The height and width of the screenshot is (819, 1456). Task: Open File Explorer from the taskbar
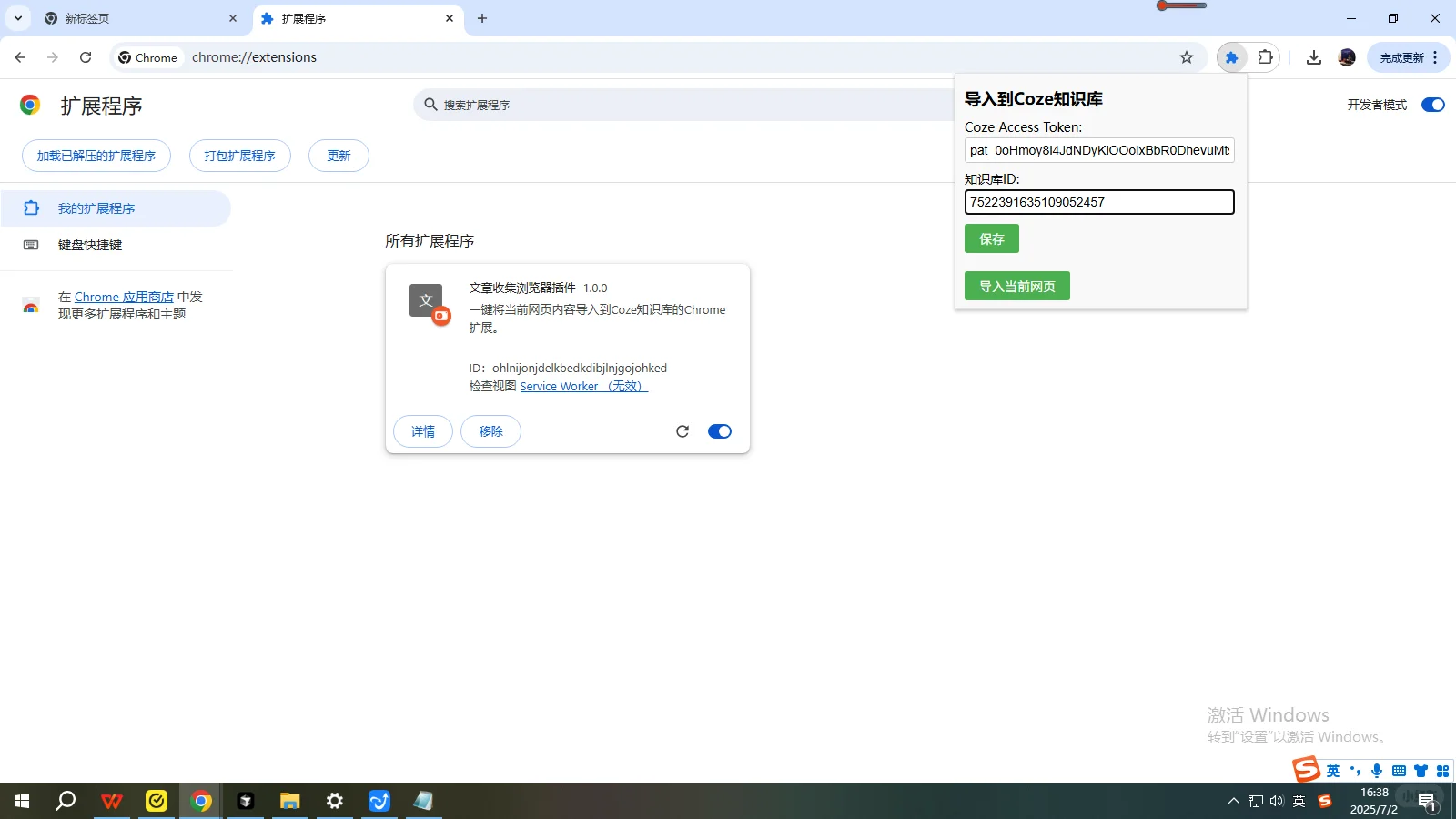point(290,801)
